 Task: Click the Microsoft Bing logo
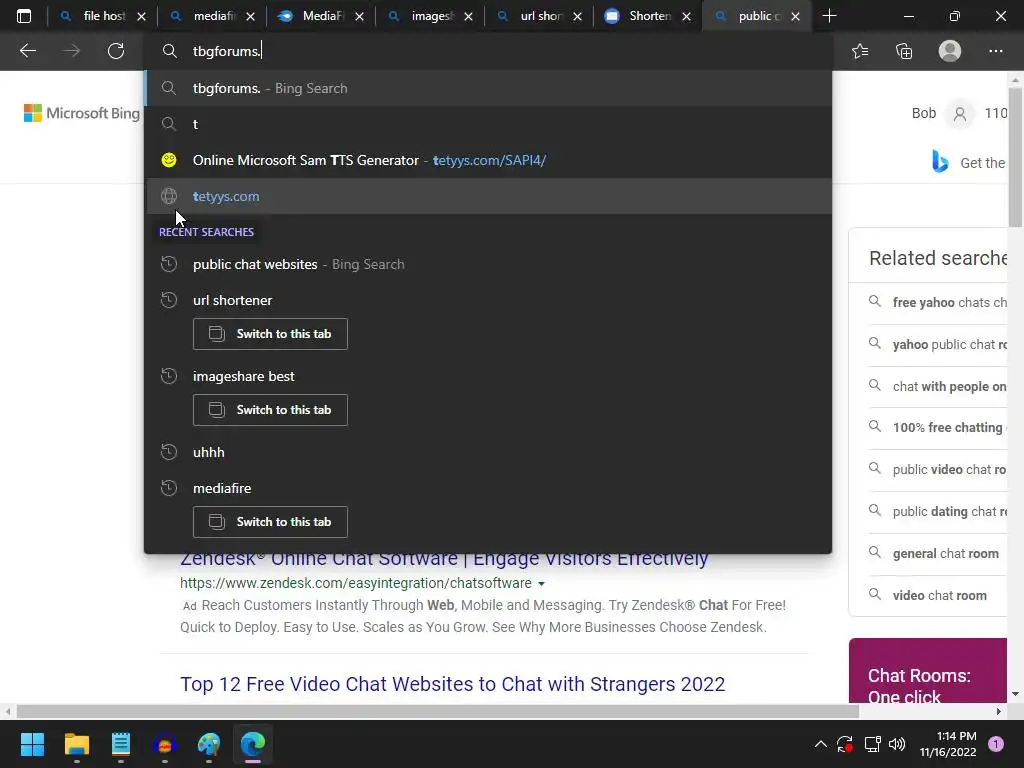(82, 113)
